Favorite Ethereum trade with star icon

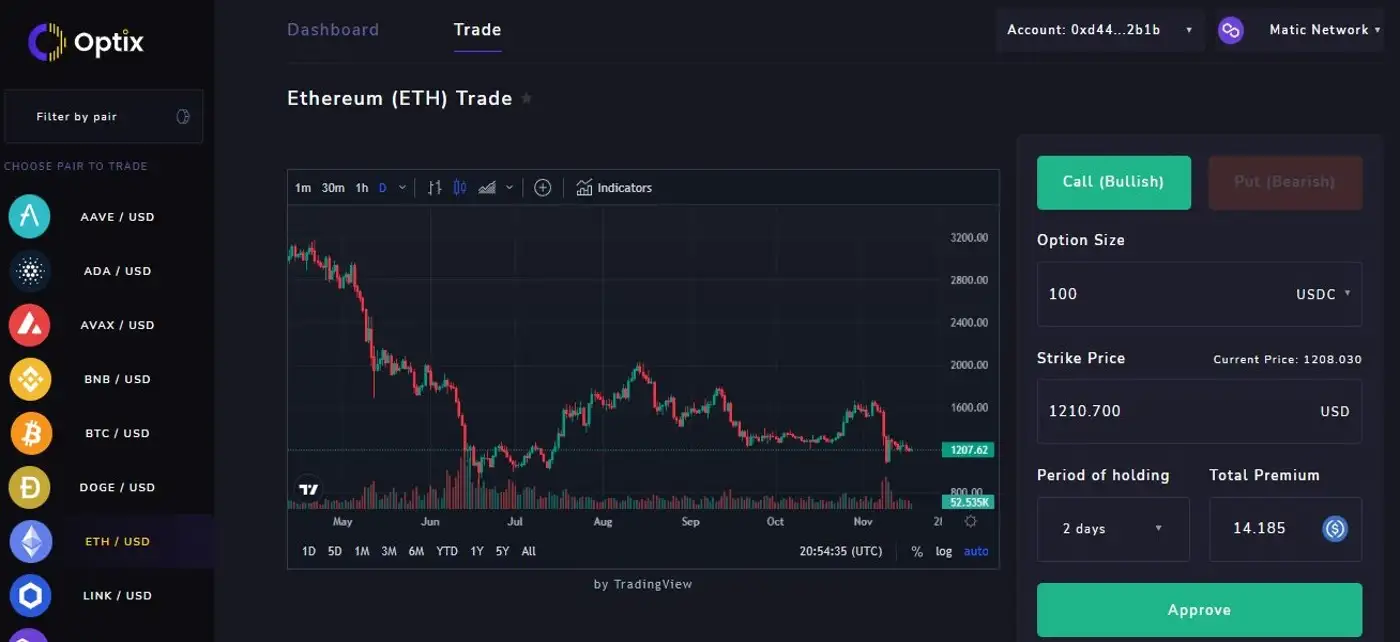(x=527, y=99)
